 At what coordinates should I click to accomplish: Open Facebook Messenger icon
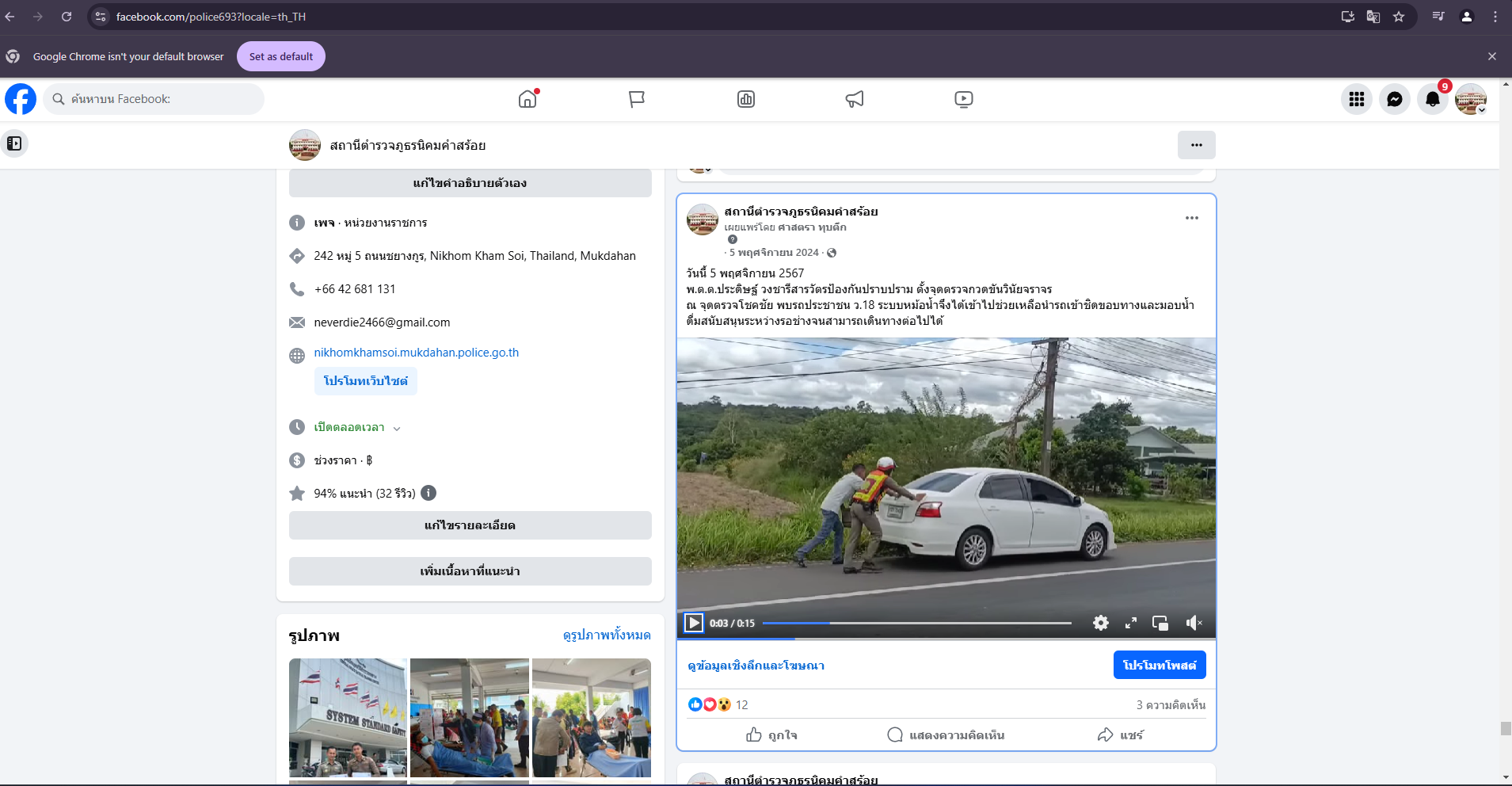(x=1394, y=99)
